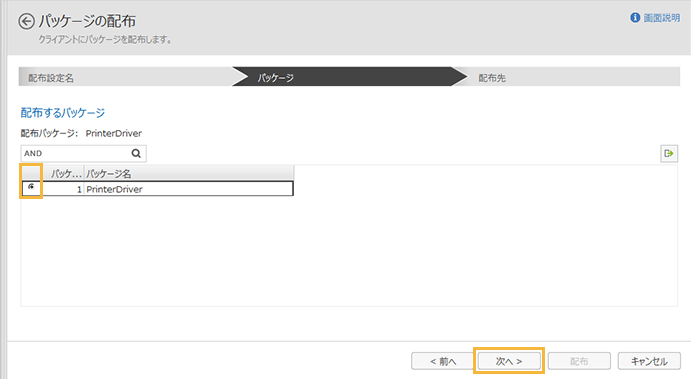
Task: Go back using the circled arrow icon
Action: coord(26,21)
